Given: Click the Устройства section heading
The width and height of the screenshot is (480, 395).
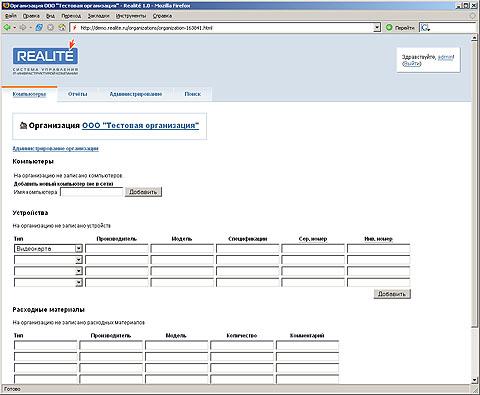Looking at the screenshot, I should (30, 213).
